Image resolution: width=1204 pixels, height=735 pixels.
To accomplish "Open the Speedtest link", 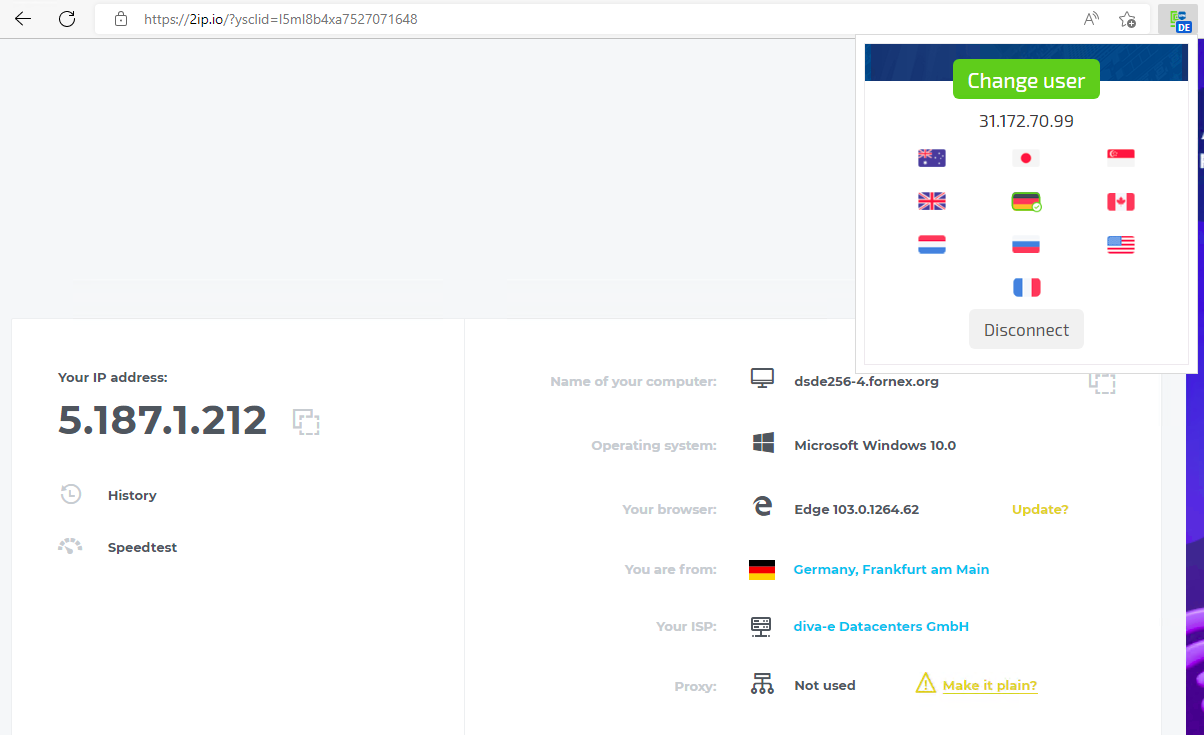I will [x=142, y=547].
